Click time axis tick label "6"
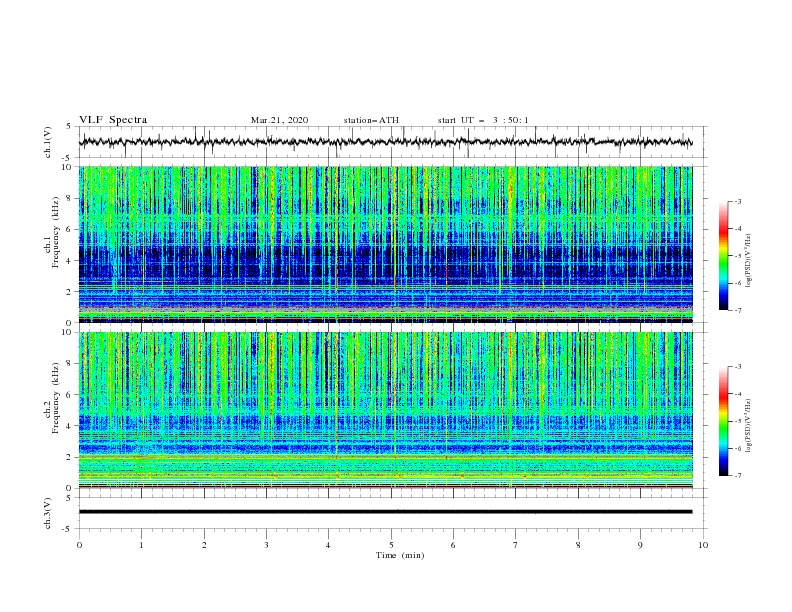 [x=453, y=545]
